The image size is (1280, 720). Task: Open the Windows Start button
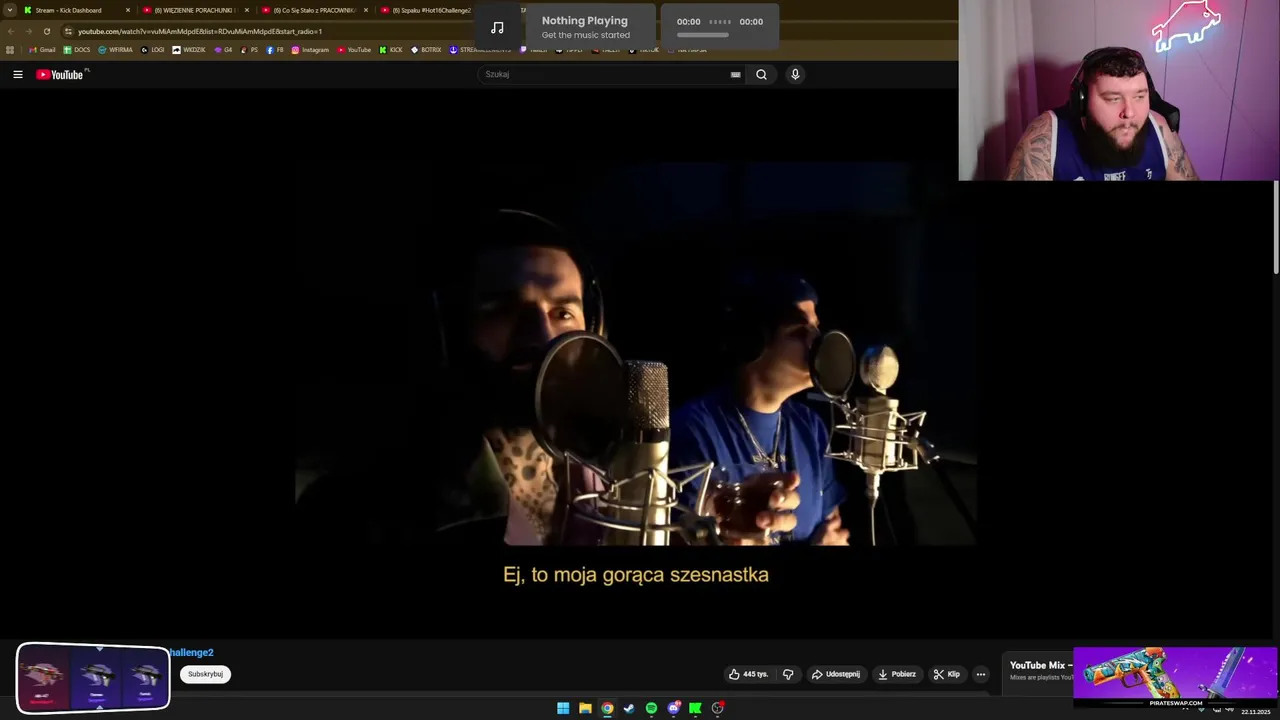pyautogui.click(x=563, y=708)
